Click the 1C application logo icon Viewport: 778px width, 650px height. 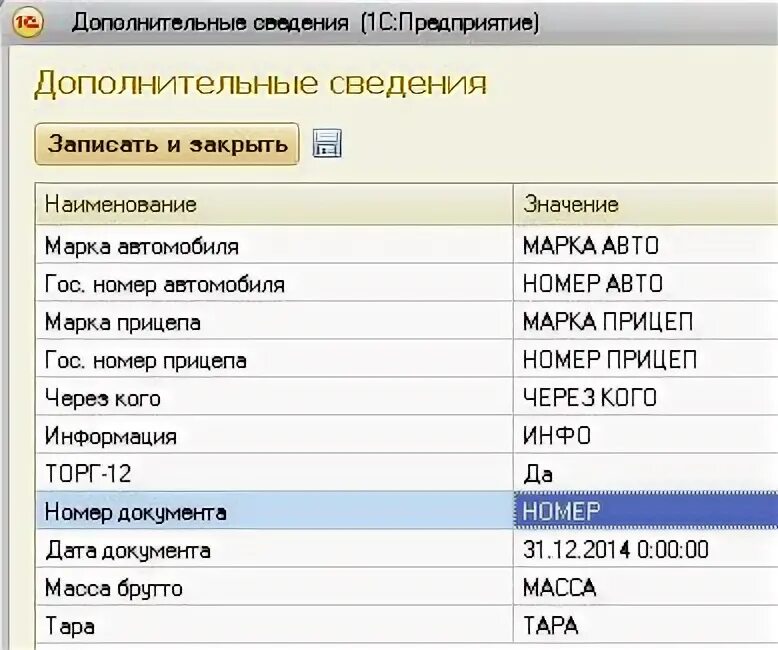point(27,23)
